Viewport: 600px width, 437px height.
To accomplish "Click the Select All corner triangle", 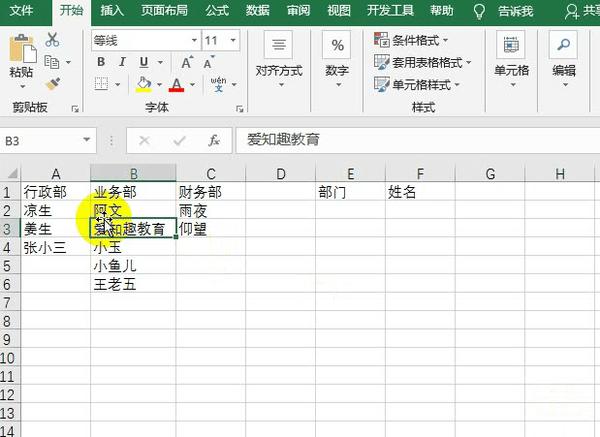I will [12, 173].
